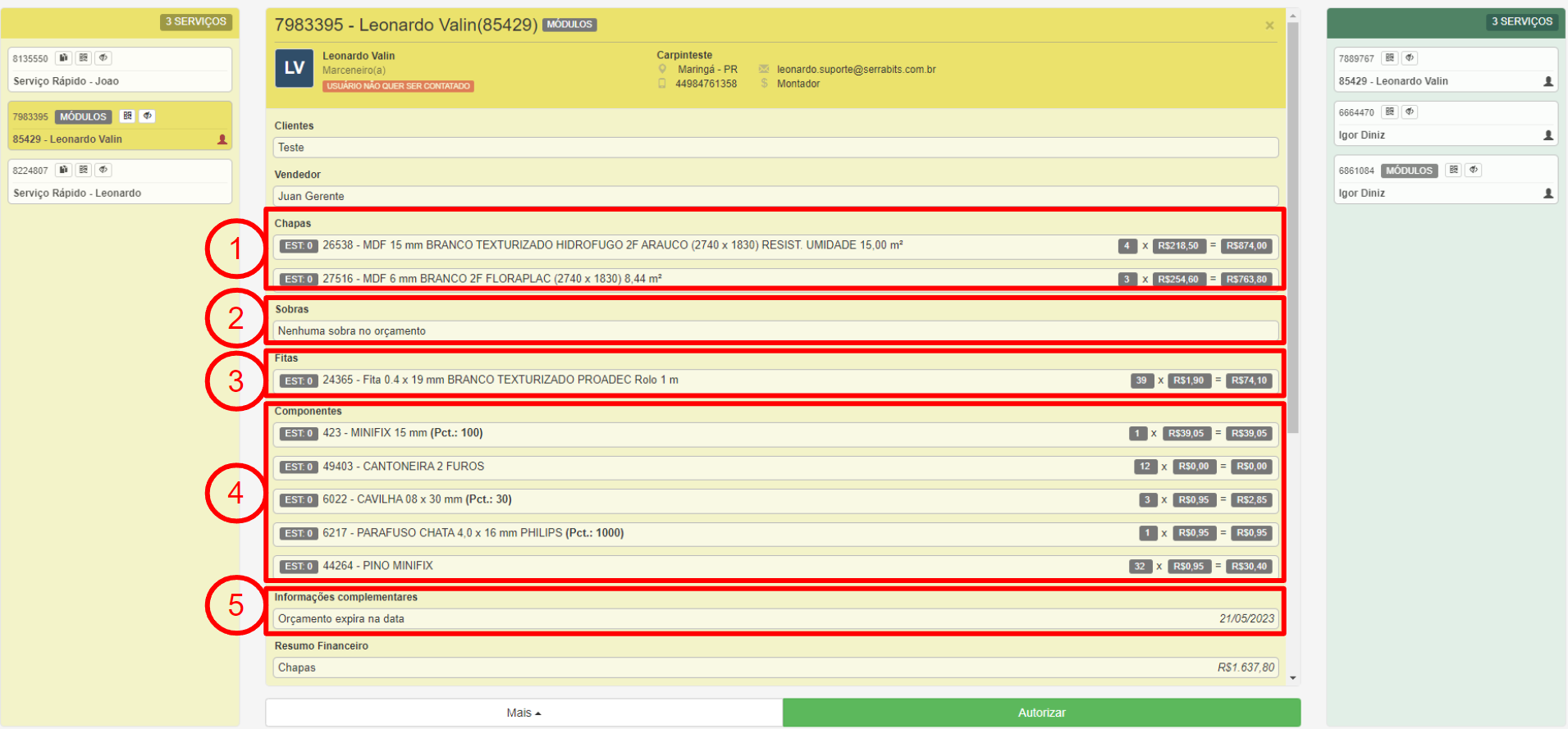Click the EST: 0 badge on MDF 15 mm row
Image resolution: width=1568 pixels, height=729 pixels.
coord(299,246)
